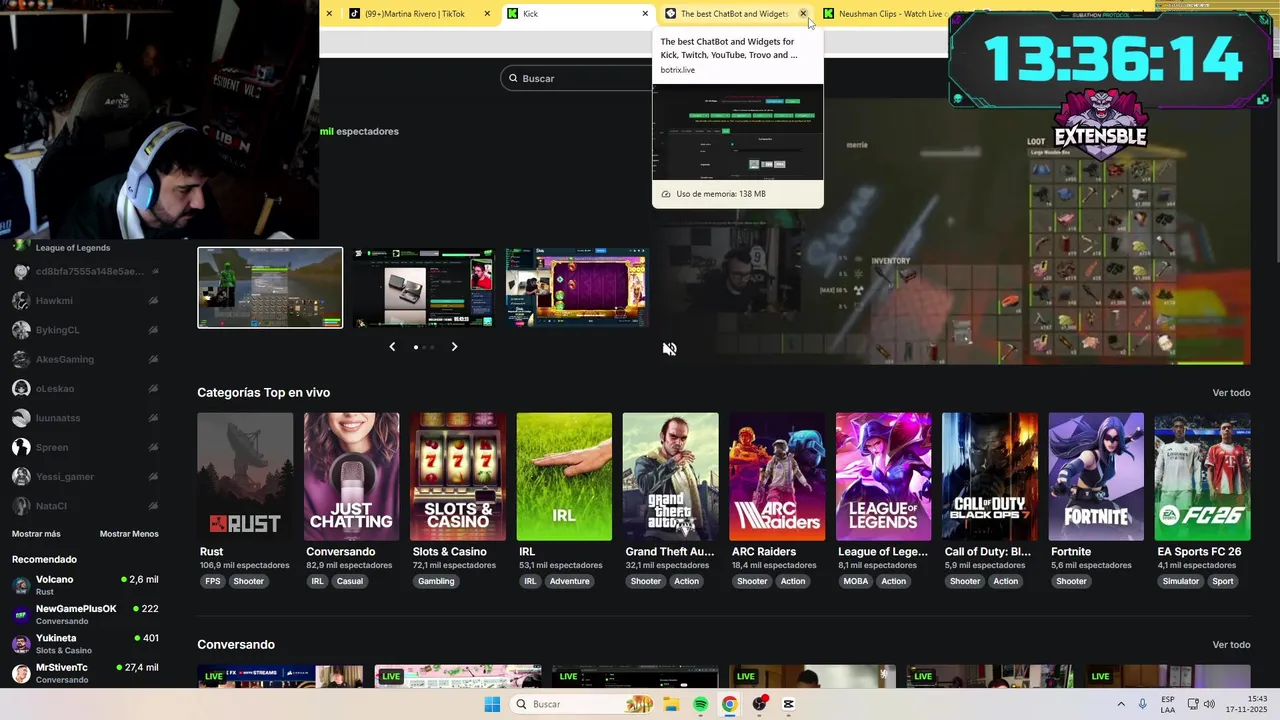Open Google Chrome from the taskbar

[x=730, y=705]
